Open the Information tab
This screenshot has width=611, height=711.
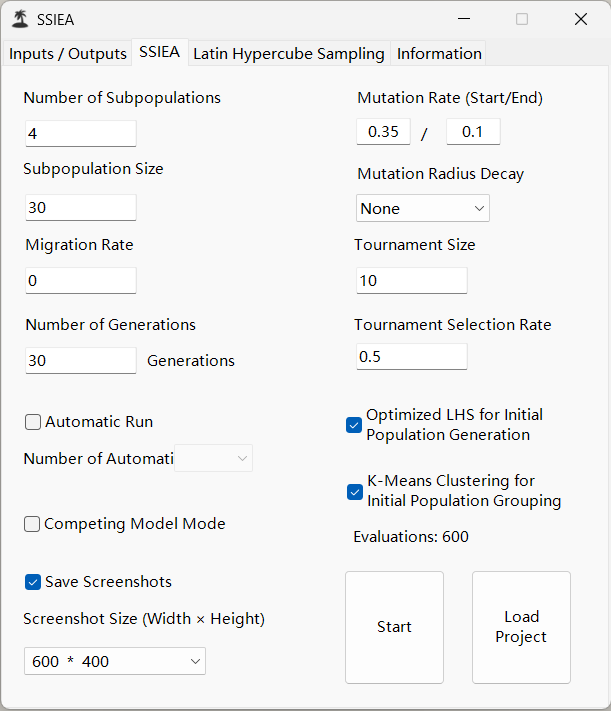pyautogui.click(x=439, y=54)
